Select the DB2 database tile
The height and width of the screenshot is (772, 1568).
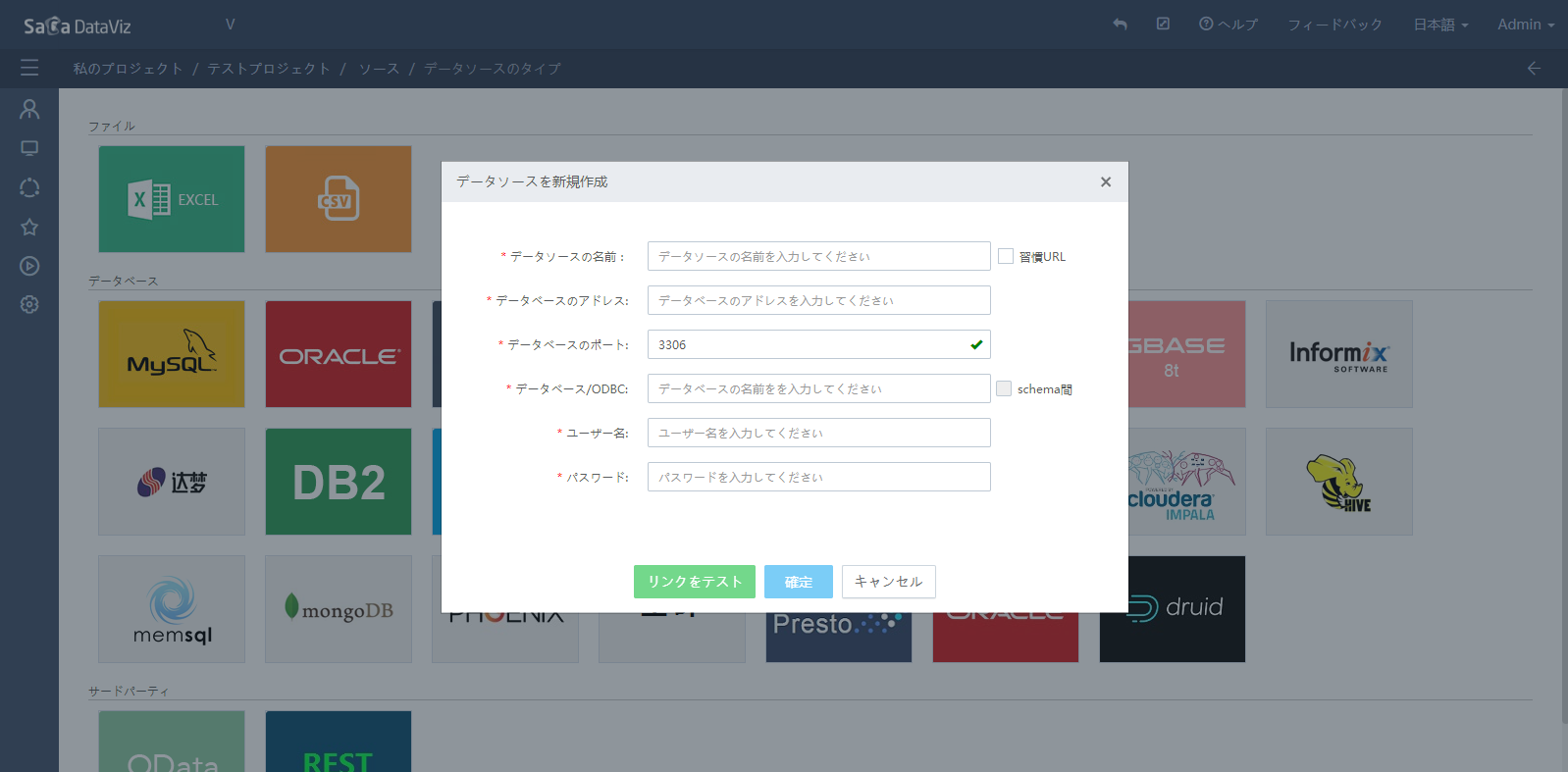pos(339,482)
